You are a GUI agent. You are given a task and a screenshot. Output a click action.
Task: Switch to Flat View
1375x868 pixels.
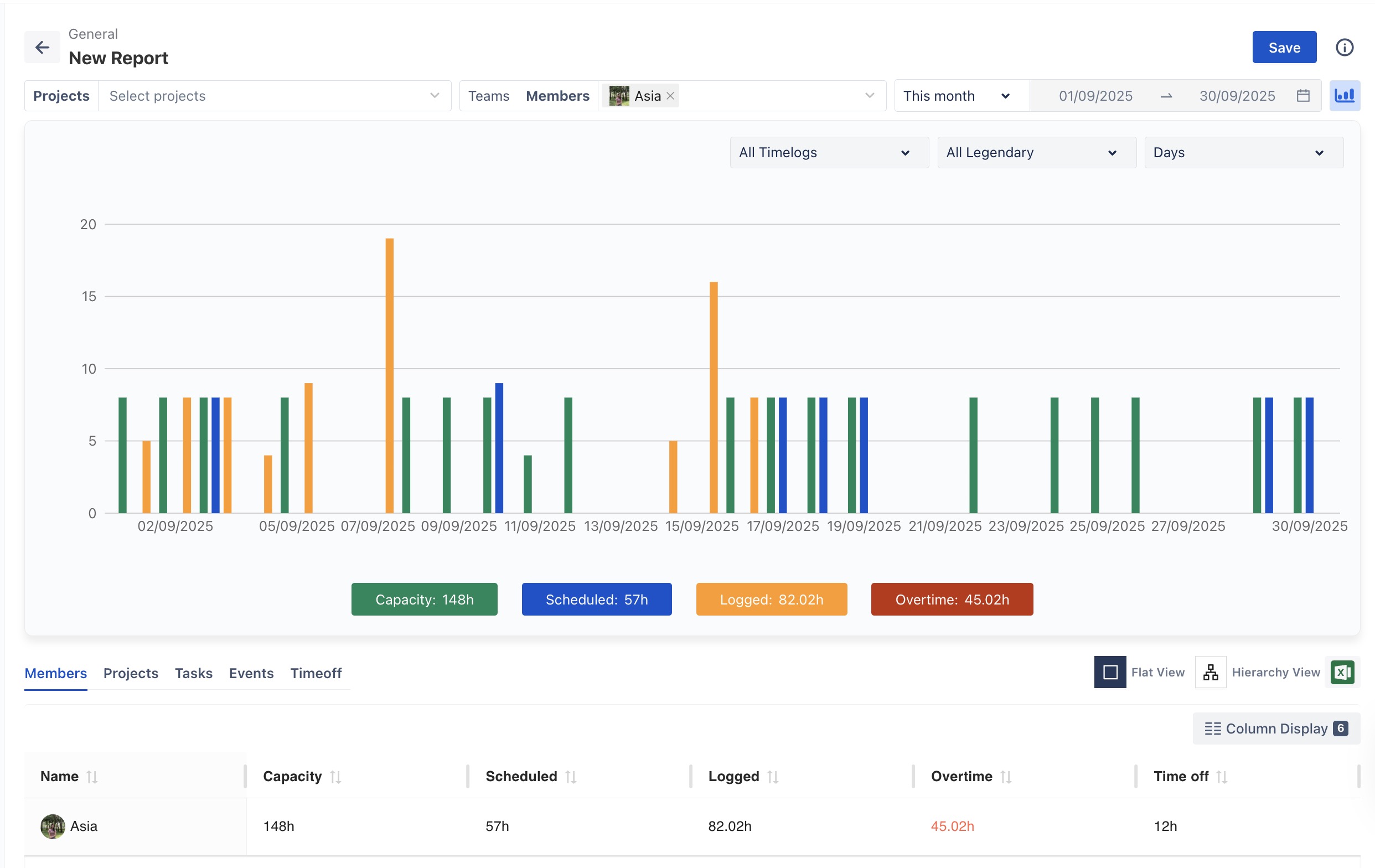pos(1110,672)
